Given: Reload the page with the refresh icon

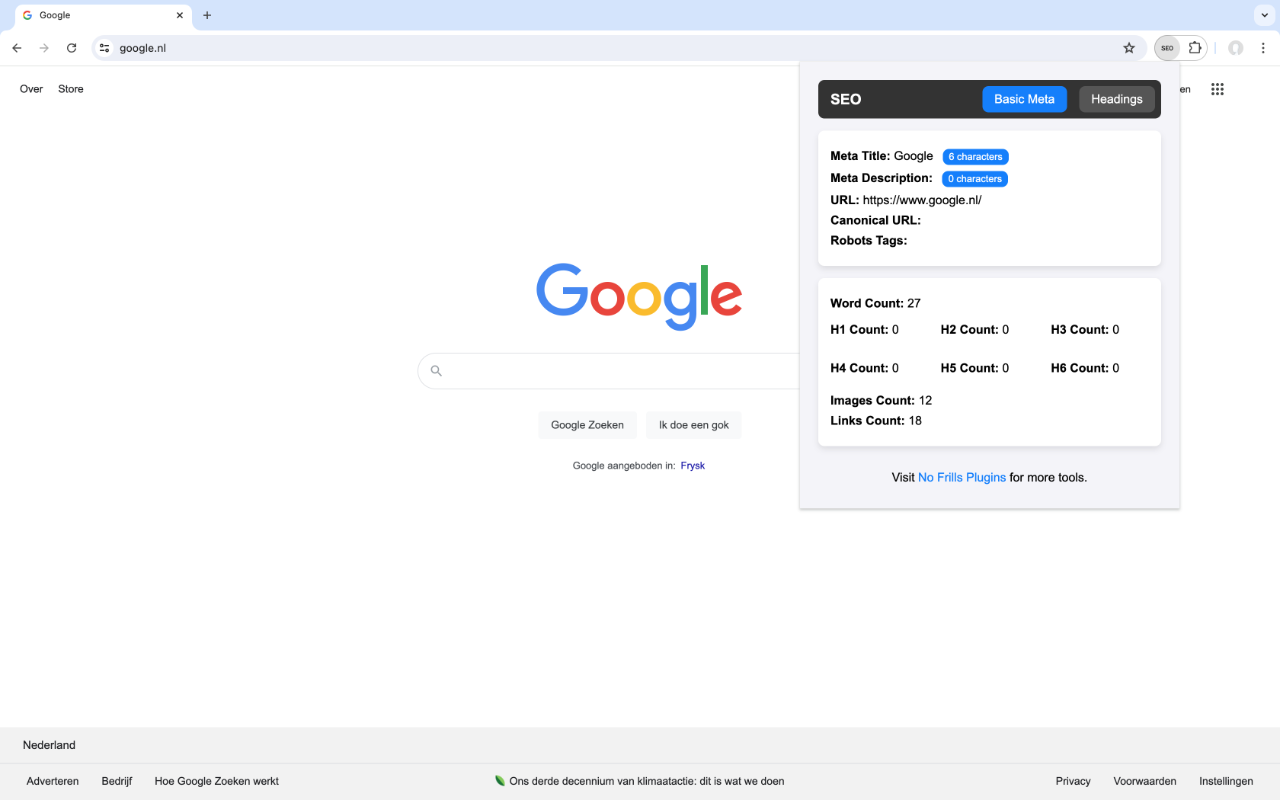Looking at the screenshot, I should pos(72,48).
